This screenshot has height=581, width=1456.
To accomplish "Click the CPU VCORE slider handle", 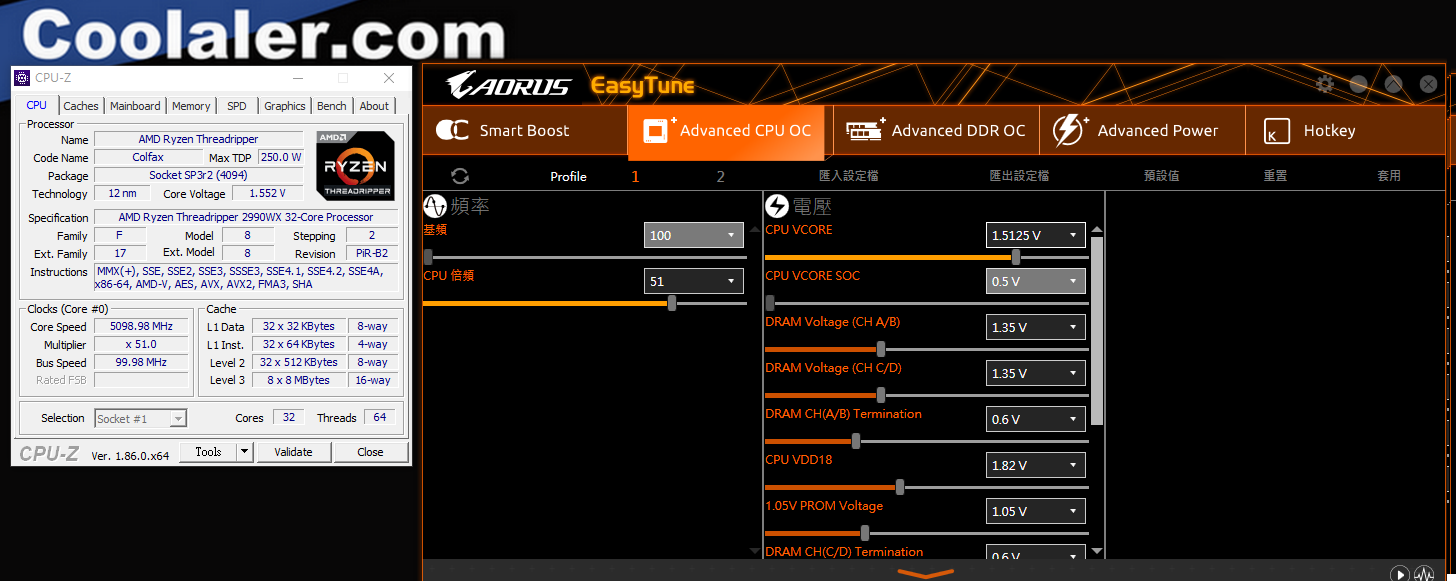I will 1016,257.
